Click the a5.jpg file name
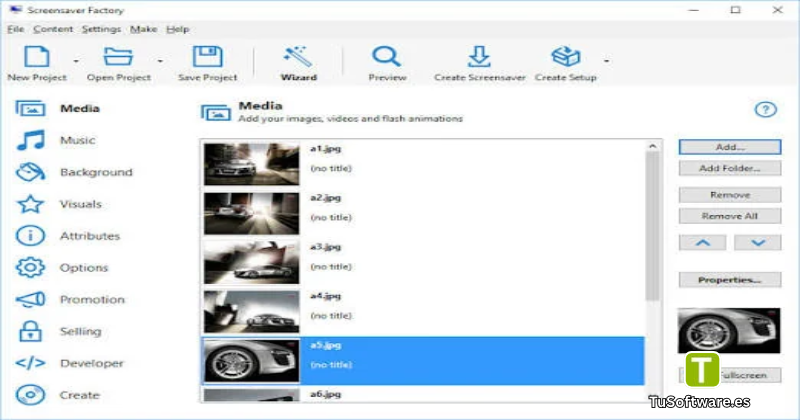 click(326, 345)
